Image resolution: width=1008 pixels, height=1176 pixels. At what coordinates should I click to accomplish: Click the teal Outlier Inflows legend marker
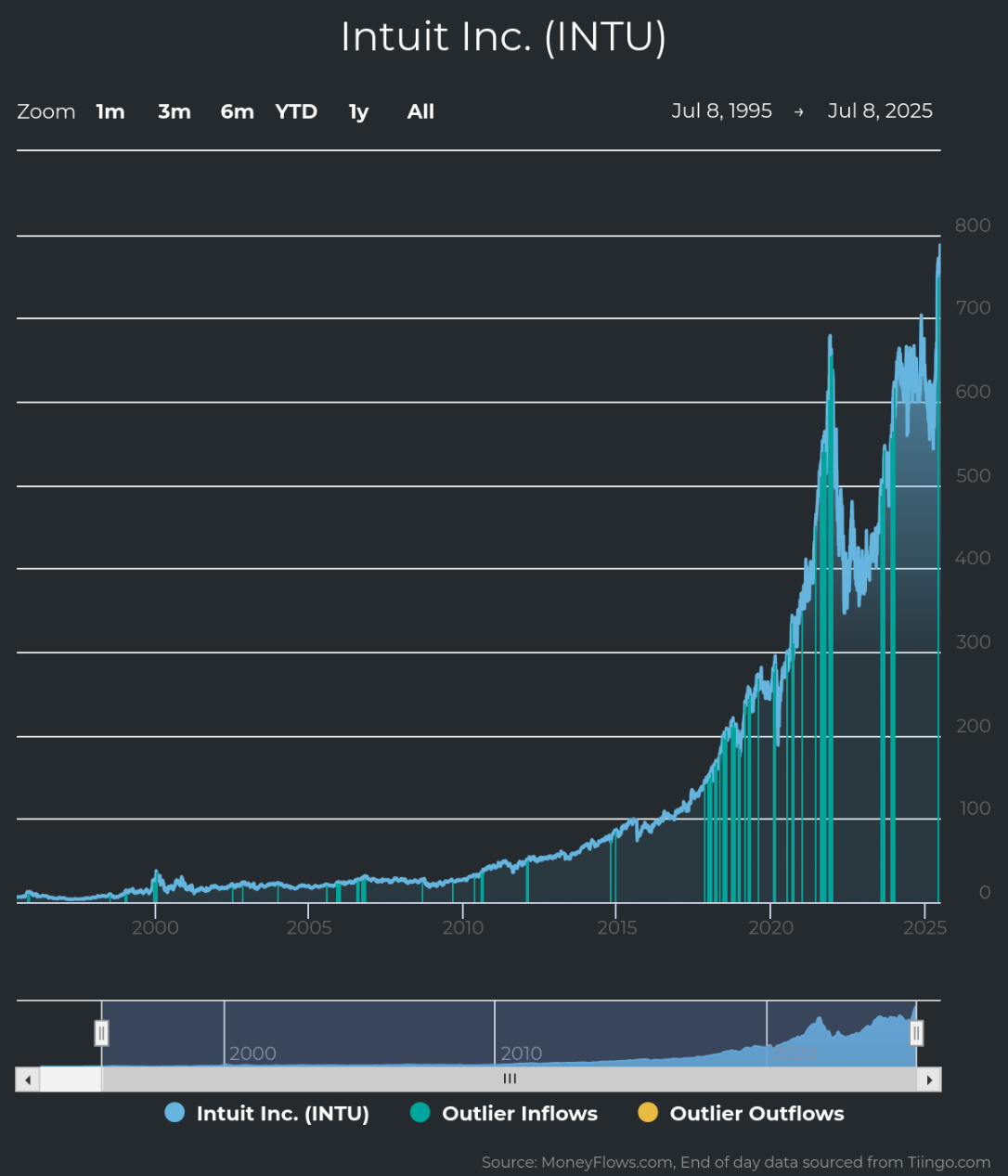click(x=420, y=1113)
